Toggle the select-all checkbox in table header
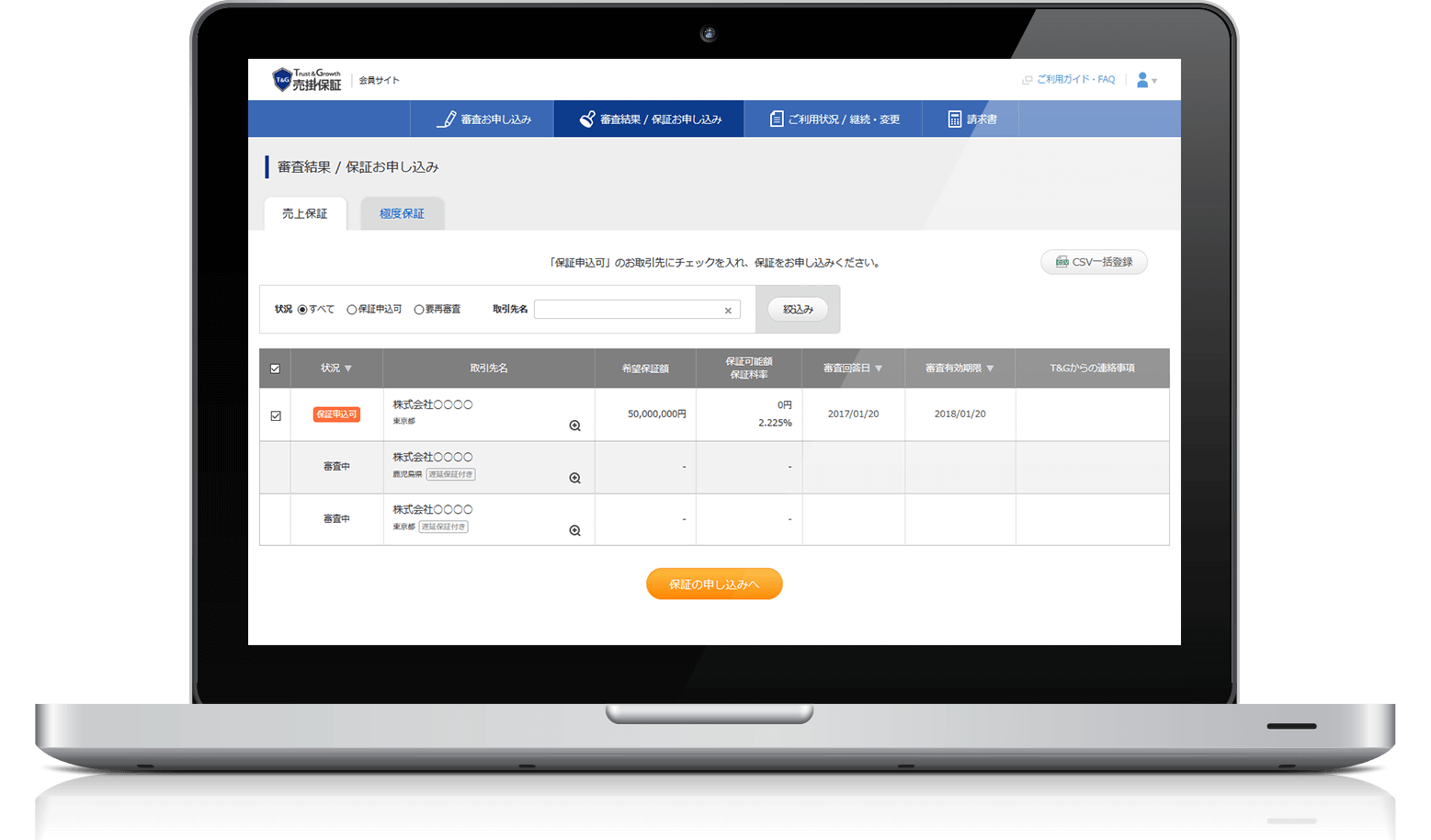 click(x=275, y=369)
